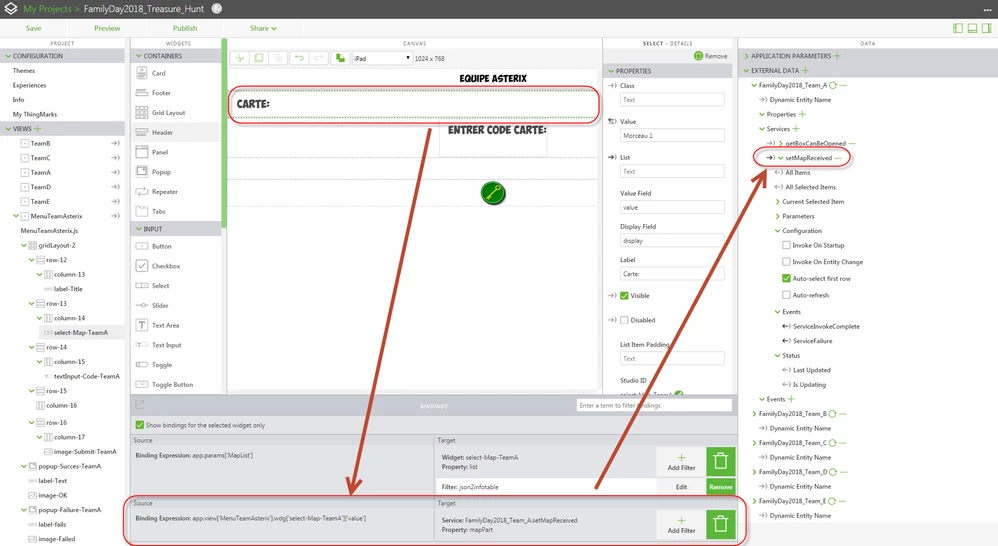Add an event with the Events plus icon

(x=791, y=399)
